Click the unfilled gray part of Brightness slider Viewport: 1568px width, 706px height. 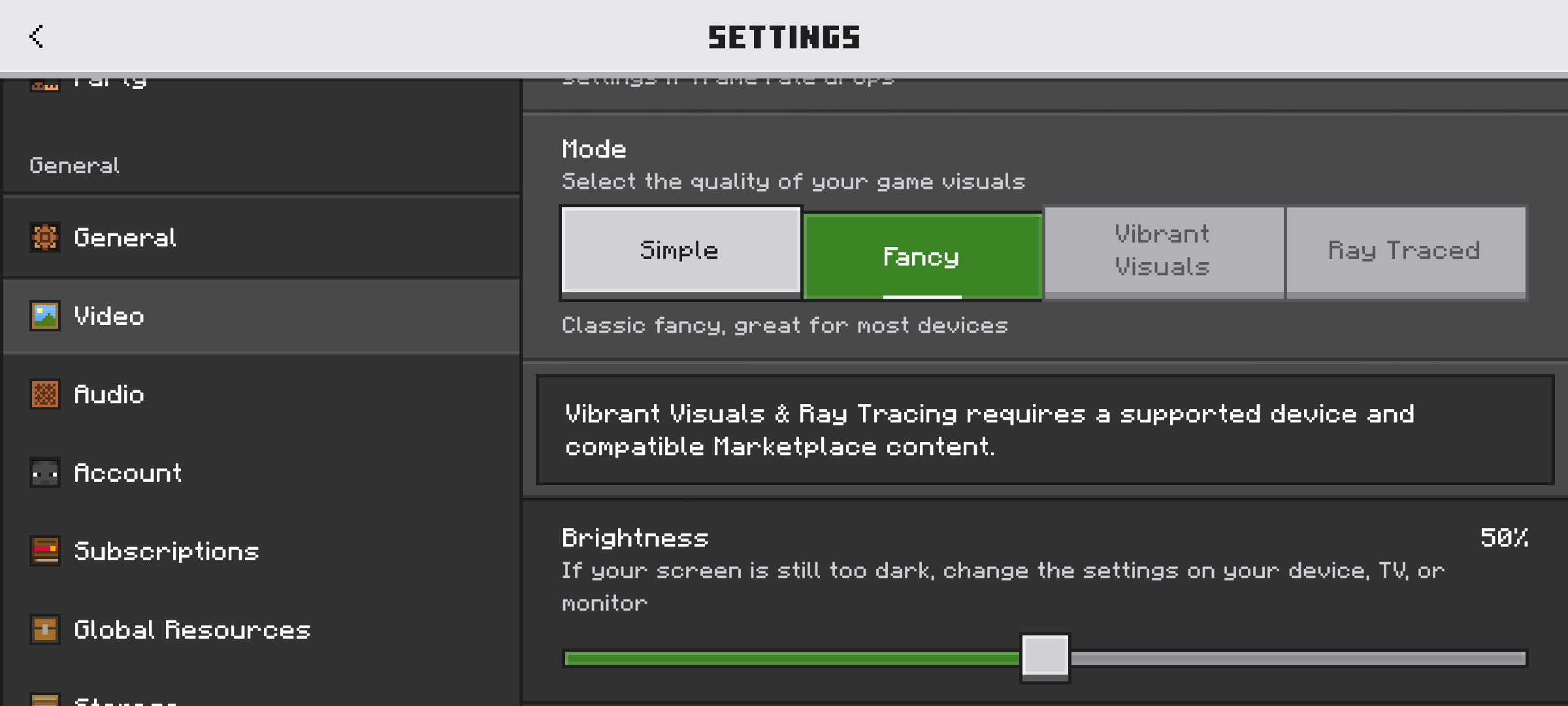[x=1298, y=658]
